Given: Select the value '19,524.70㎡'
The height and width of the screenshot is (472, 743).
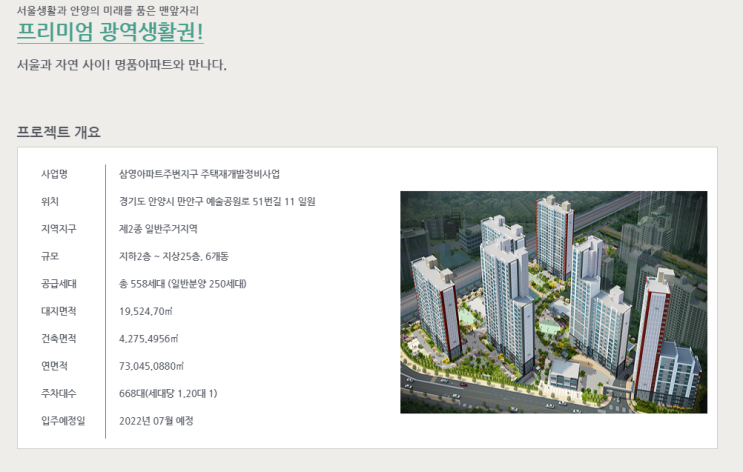Looking at the screenshot, I should coord(146,311).
